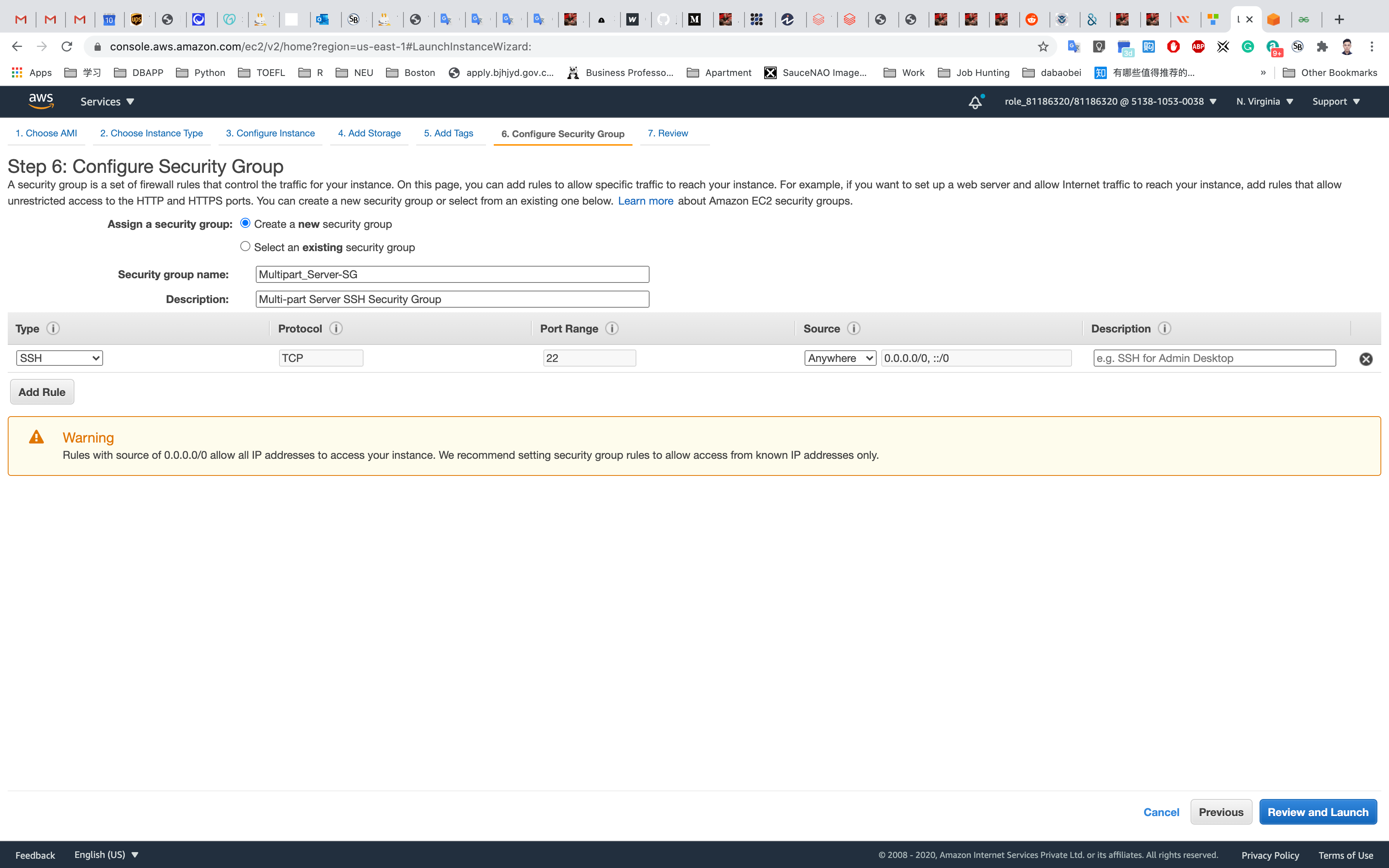Click the Type column info icon
This screenshot has width=1389, height=868.
(x=53, y=328)
